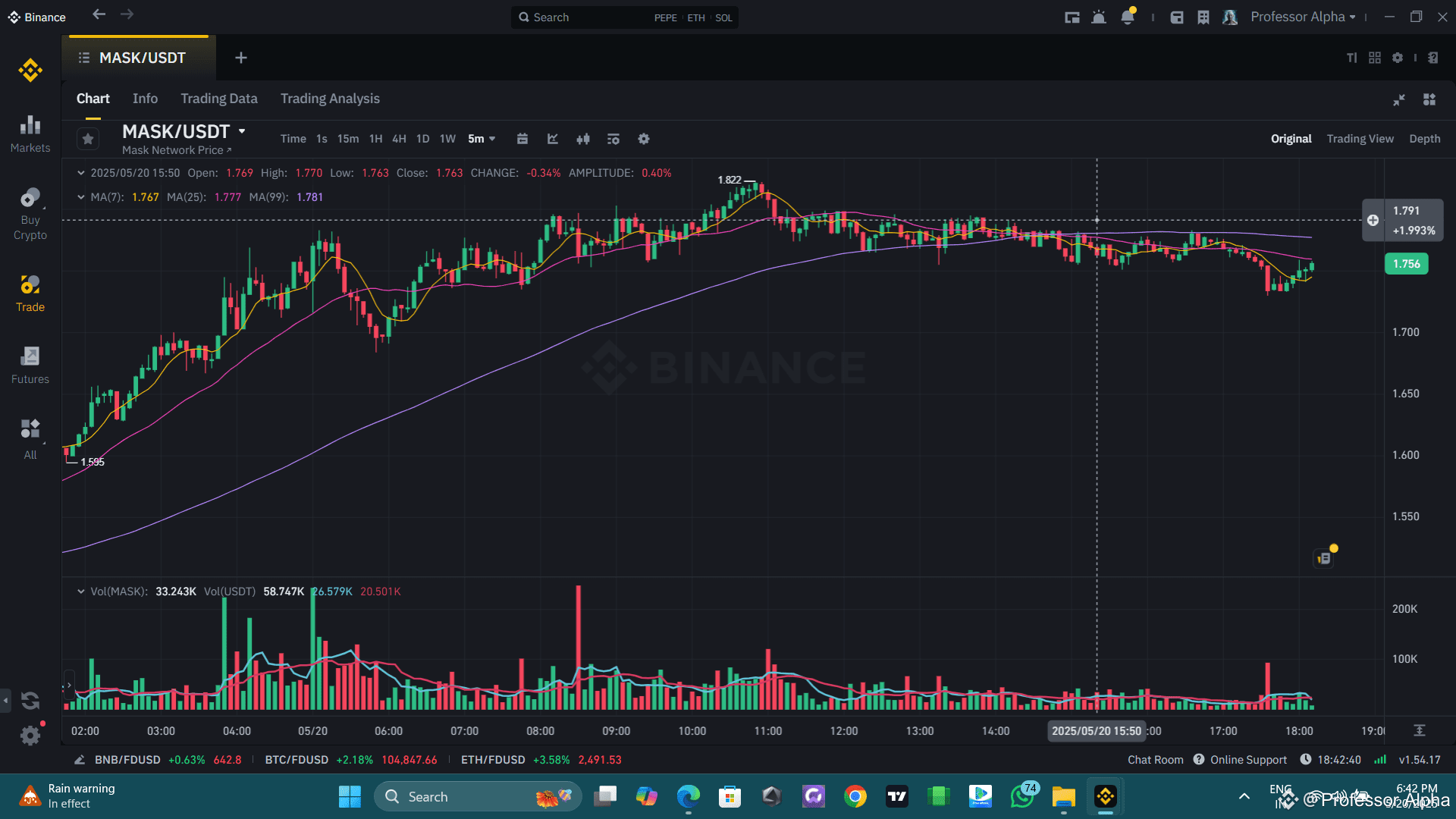This screenshot has height=819, width=1456.
Task: Select the MASK/USDT workspace tab
Action: click(x=140, y=58)
